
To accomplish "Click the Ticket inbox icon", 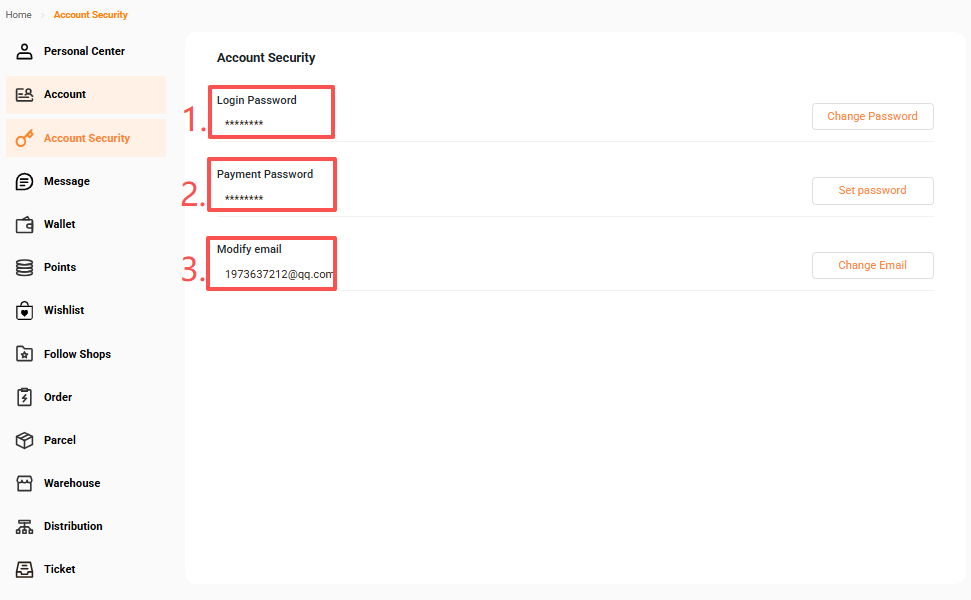I will [x=25, y=569].
